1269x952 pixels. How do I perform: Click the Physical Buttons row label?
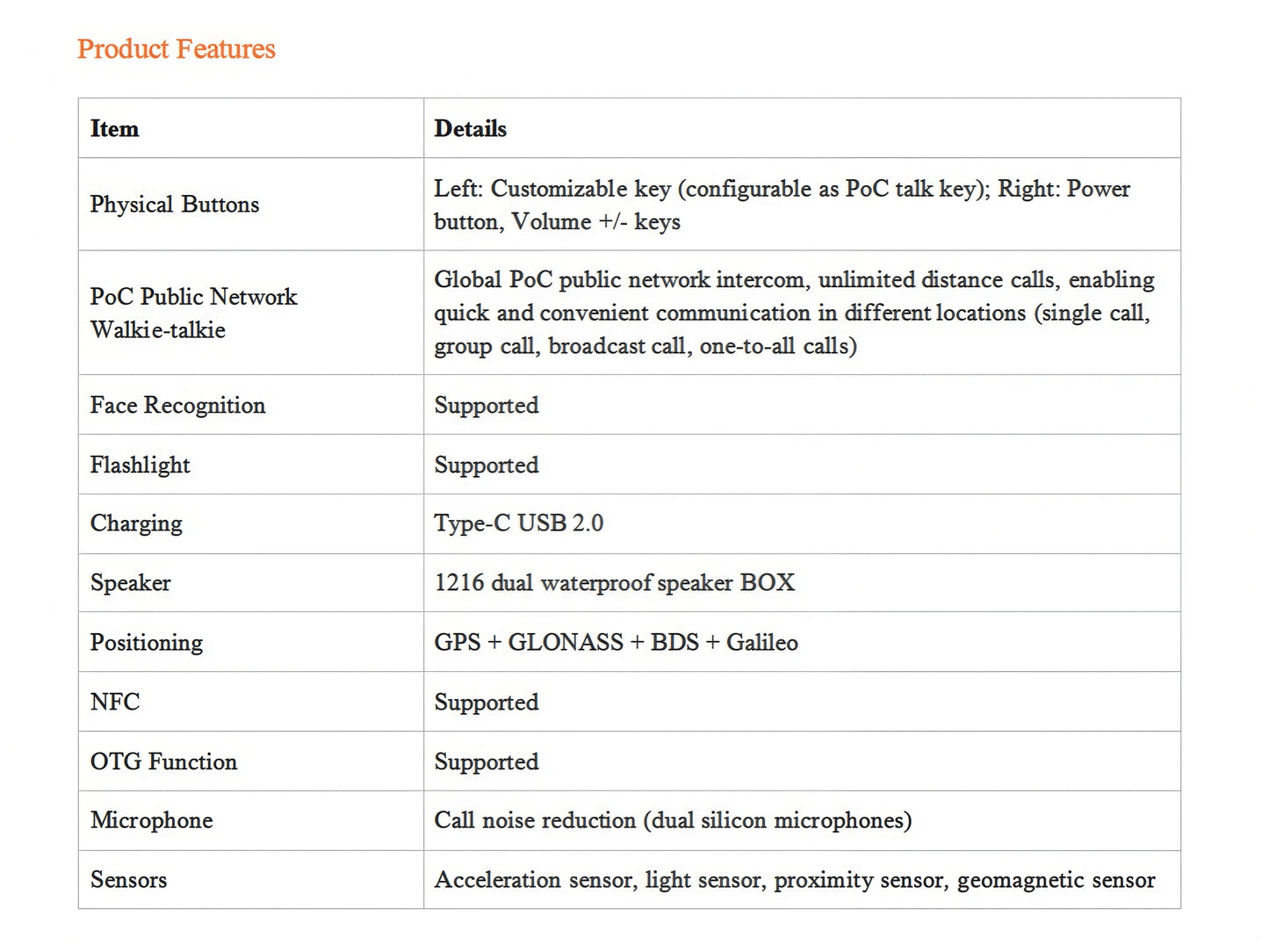coord(175,205)
